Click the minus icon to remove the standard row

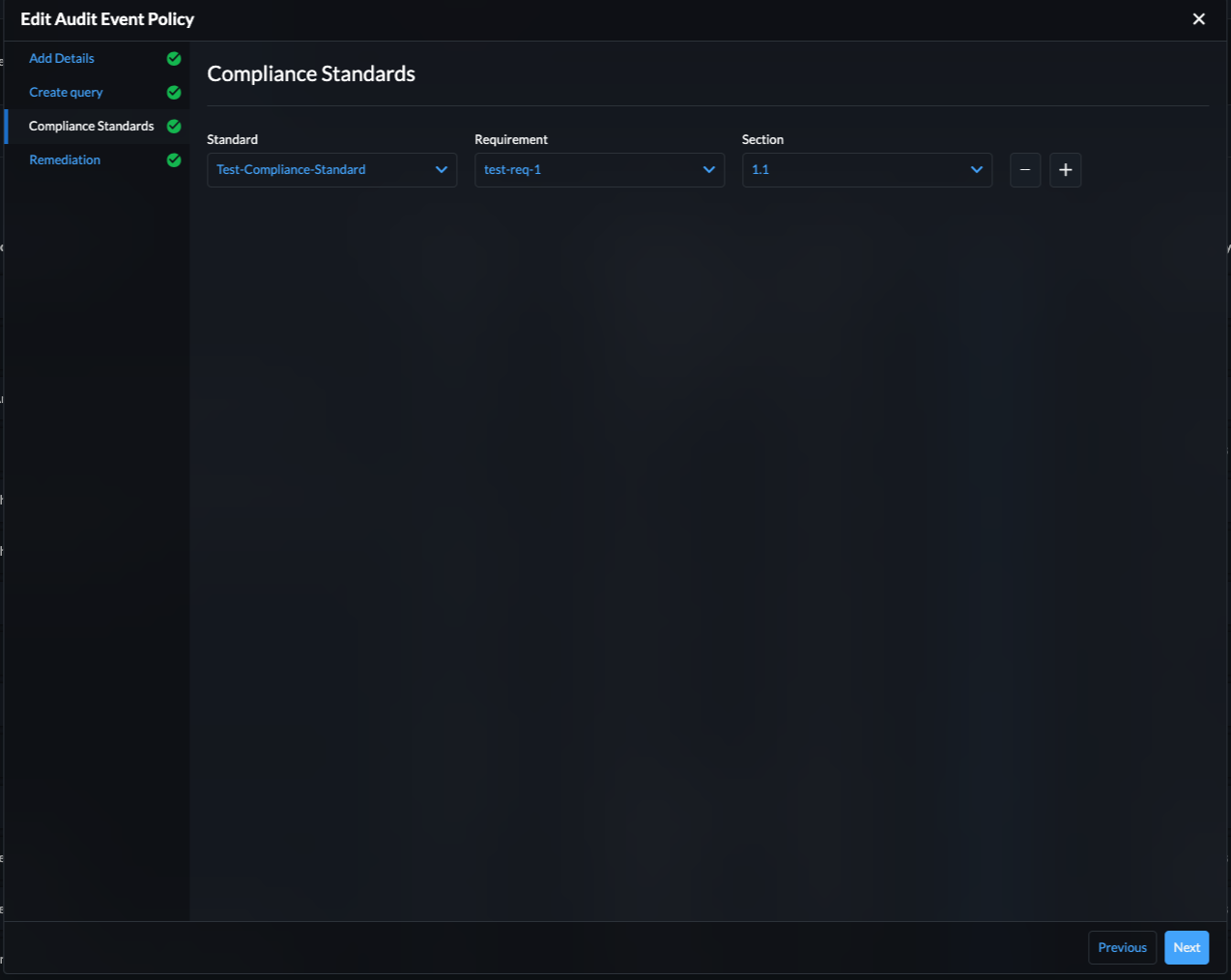(1024, 169)
